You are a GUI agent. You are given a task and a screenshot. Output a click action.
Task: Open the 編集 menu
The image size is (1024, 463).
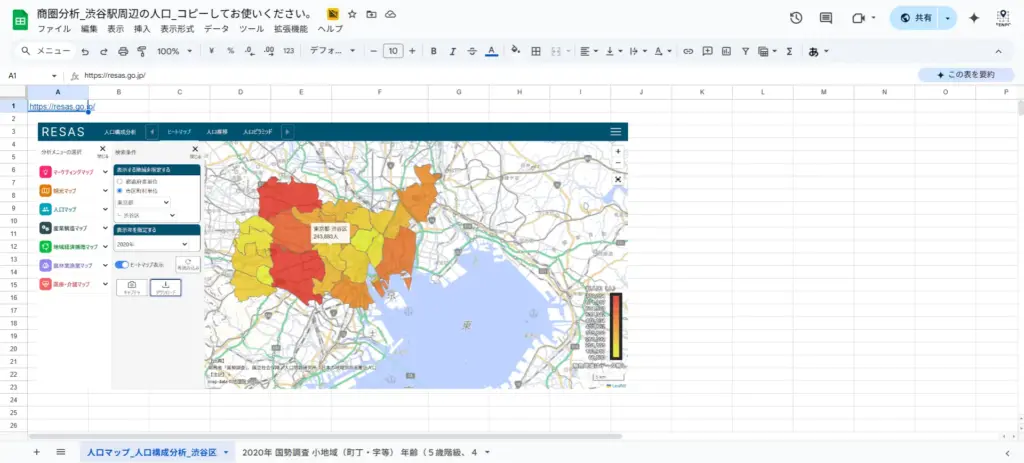pyautogui.click(x=89, y=29)
